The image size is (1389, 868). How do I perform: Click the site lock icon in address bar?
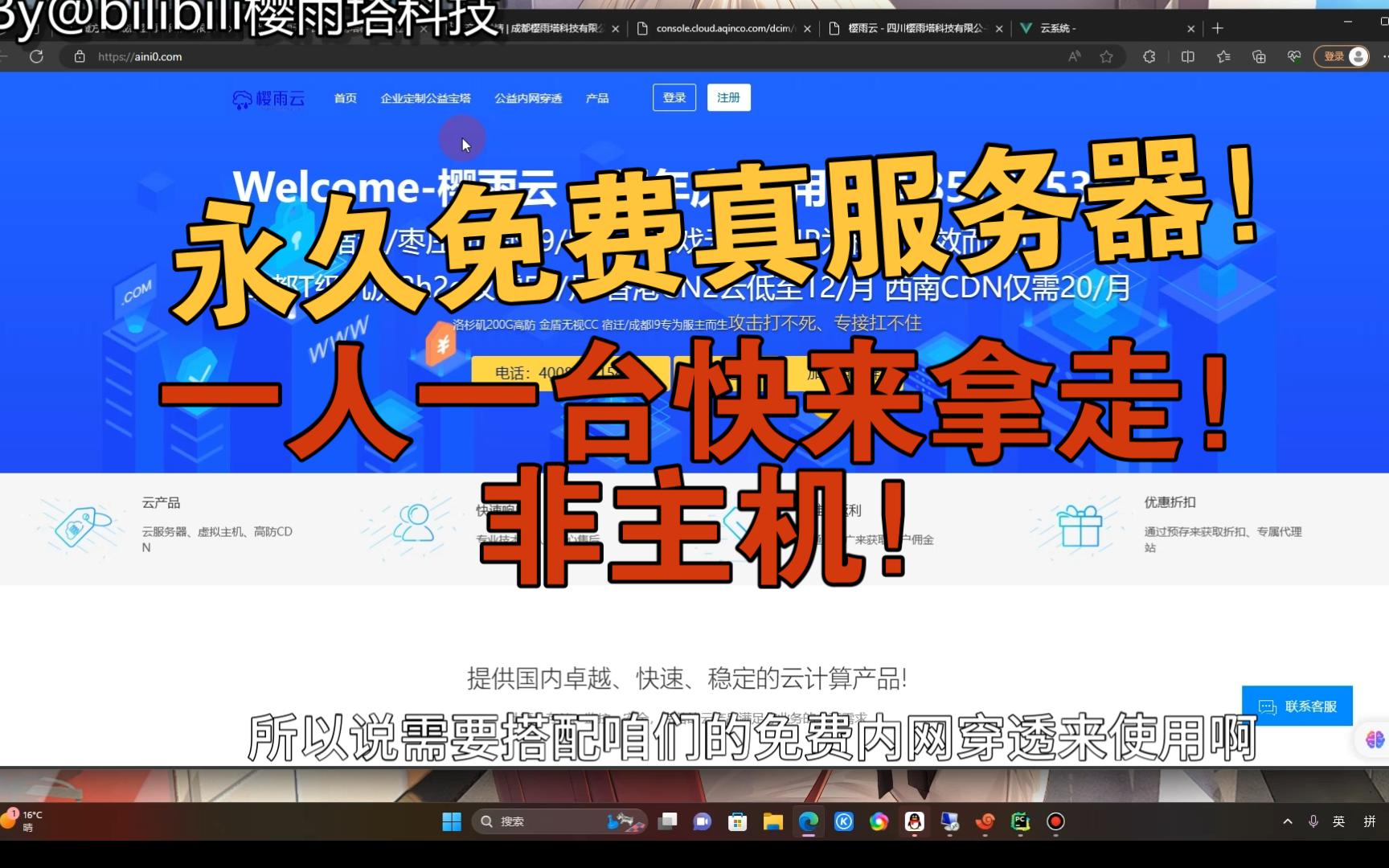tap(79, 56)
